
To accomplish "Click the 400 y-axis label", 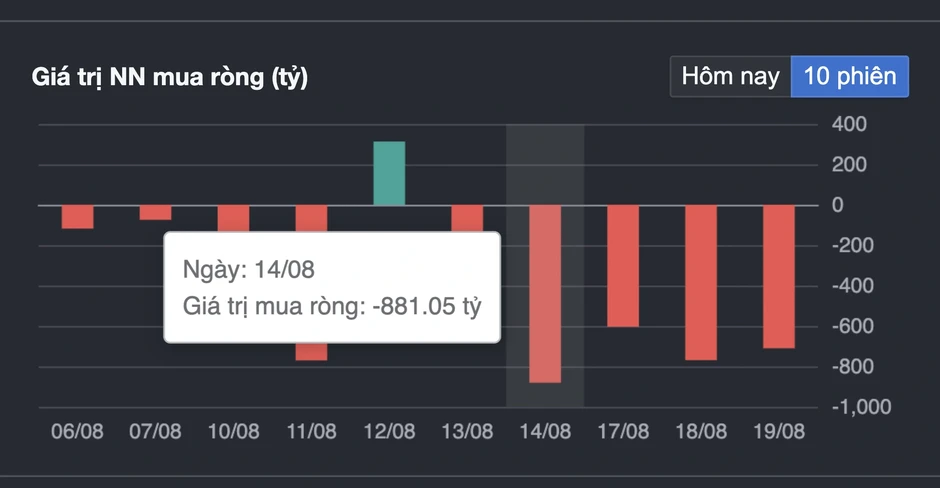I will pyautogui.click(x=849, y=124).
